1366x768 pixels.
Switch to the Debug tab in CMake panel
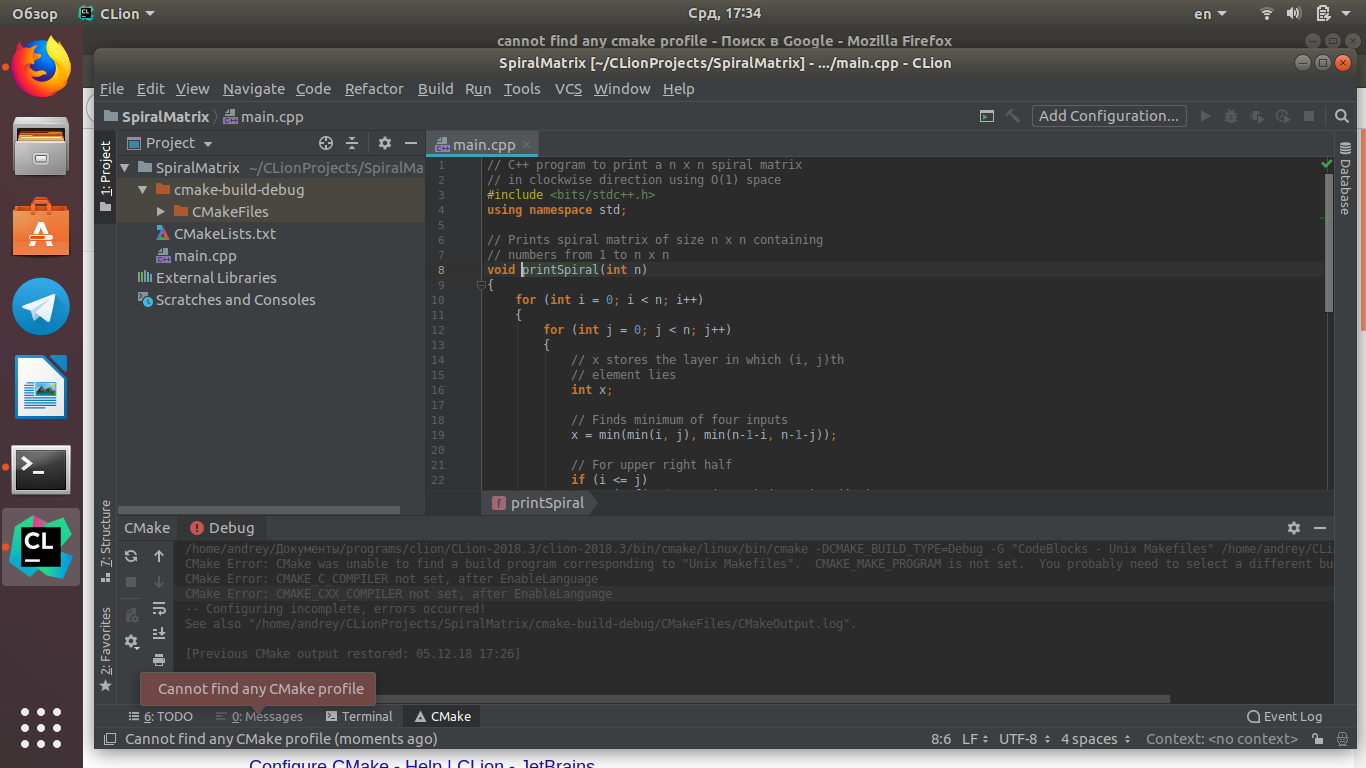(x=222, y=528)
